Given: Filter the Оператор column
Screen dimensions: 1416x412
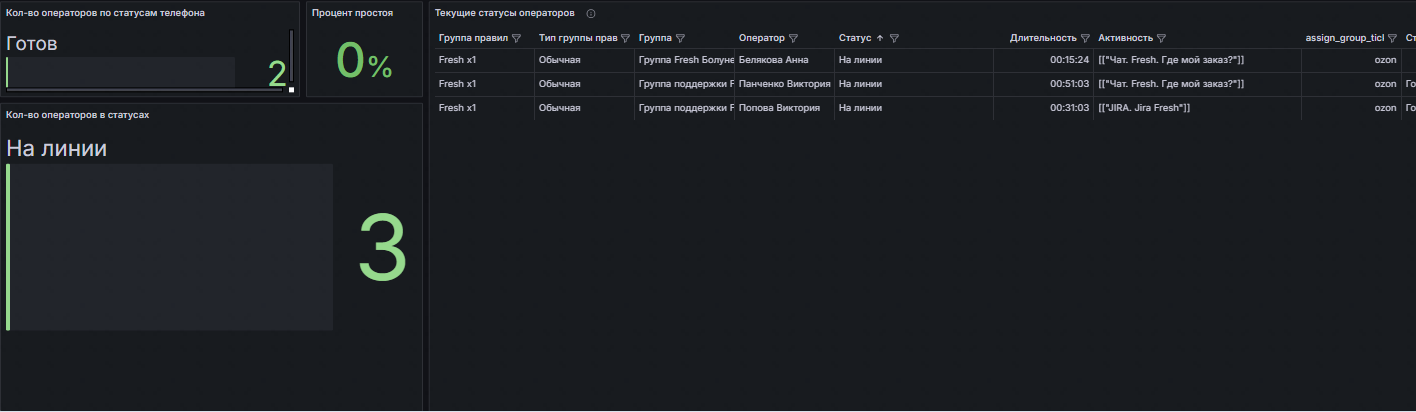Looking at the screenshot, I should (x=793, y=38).
